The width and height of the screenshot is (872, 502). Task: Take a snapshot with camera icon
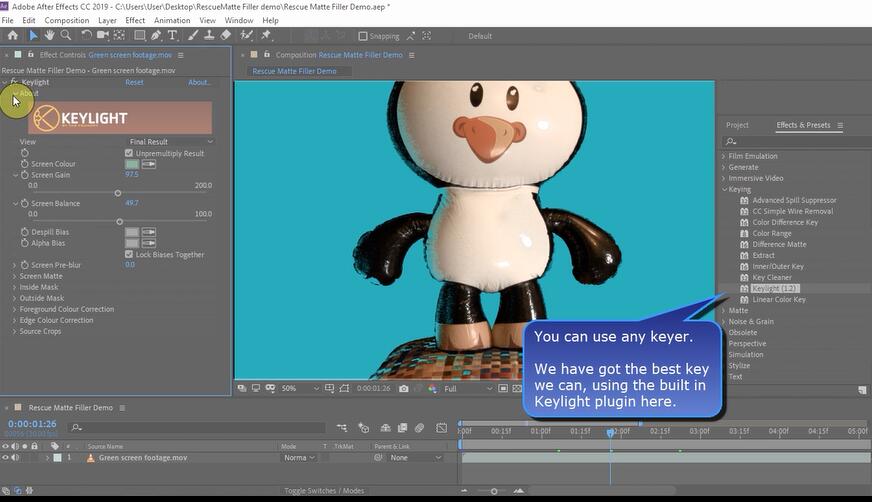pyautogui.click(x=404, y=389)
